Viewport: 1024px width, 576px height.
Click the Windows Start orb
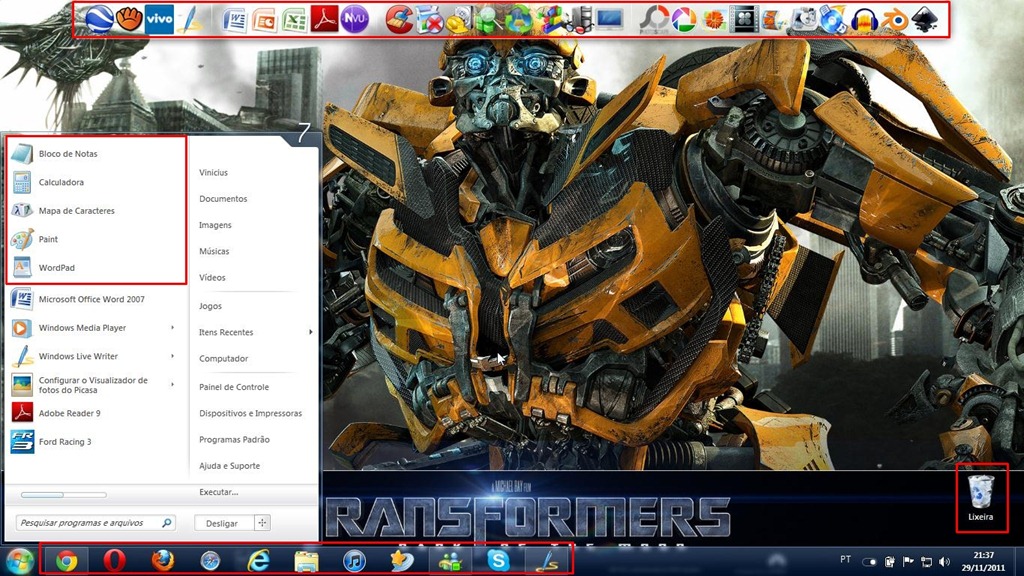click(20, 561)
